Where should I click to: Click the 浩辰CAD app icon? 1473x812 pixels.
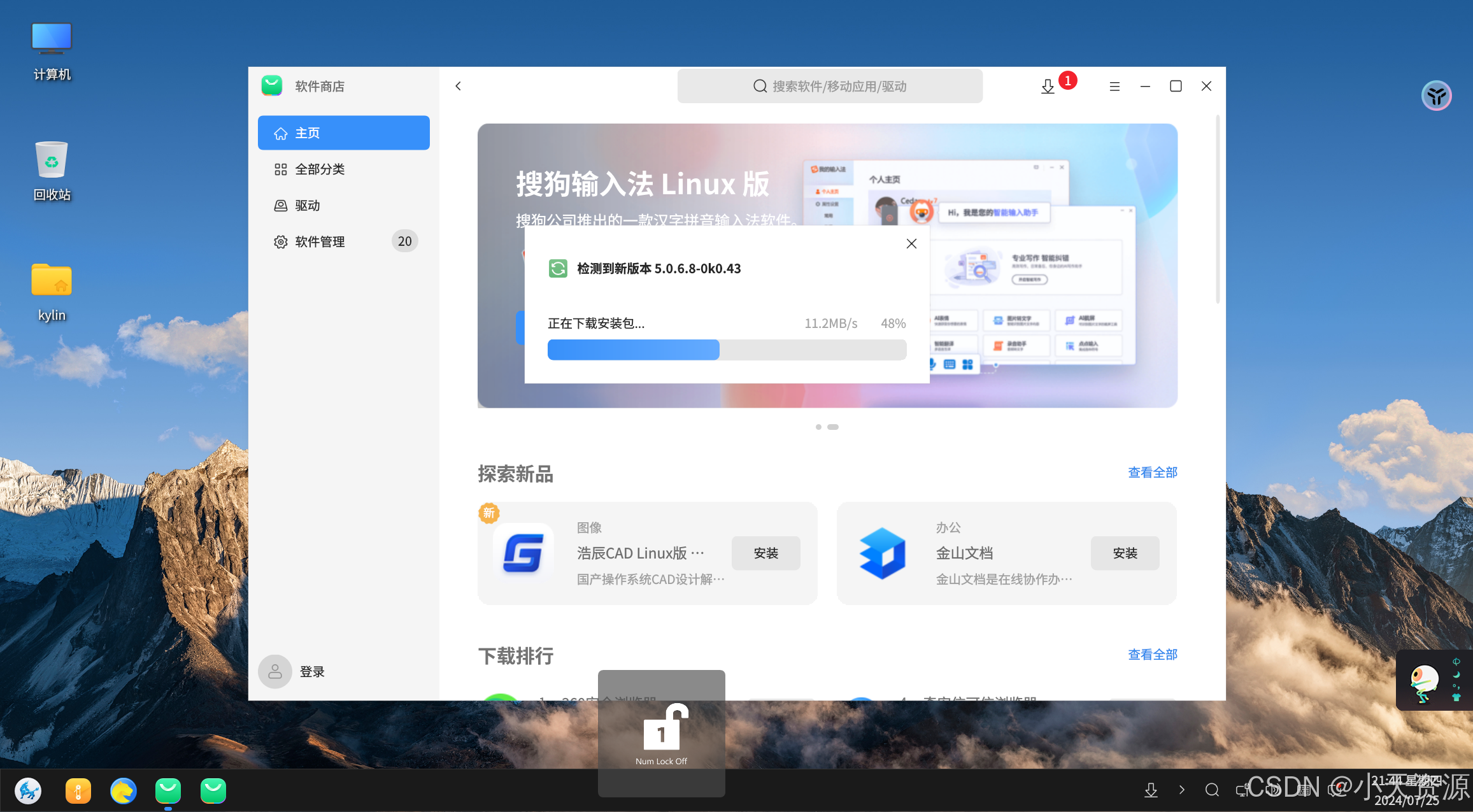523,553
